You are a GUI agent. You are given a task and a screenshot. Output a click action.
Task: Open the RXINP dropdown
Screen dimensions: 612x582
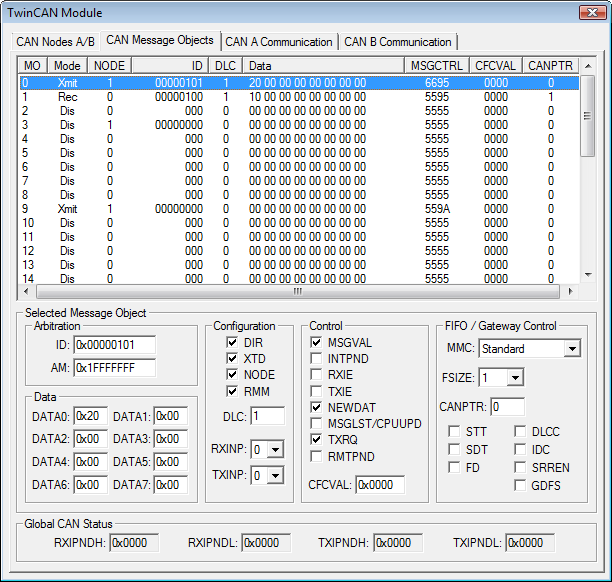click(x=275, y=449)
